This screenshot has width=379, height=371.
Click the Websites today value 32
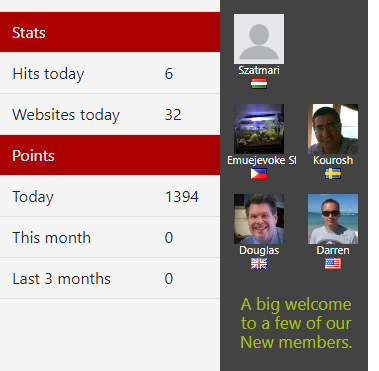pos(173,115)
